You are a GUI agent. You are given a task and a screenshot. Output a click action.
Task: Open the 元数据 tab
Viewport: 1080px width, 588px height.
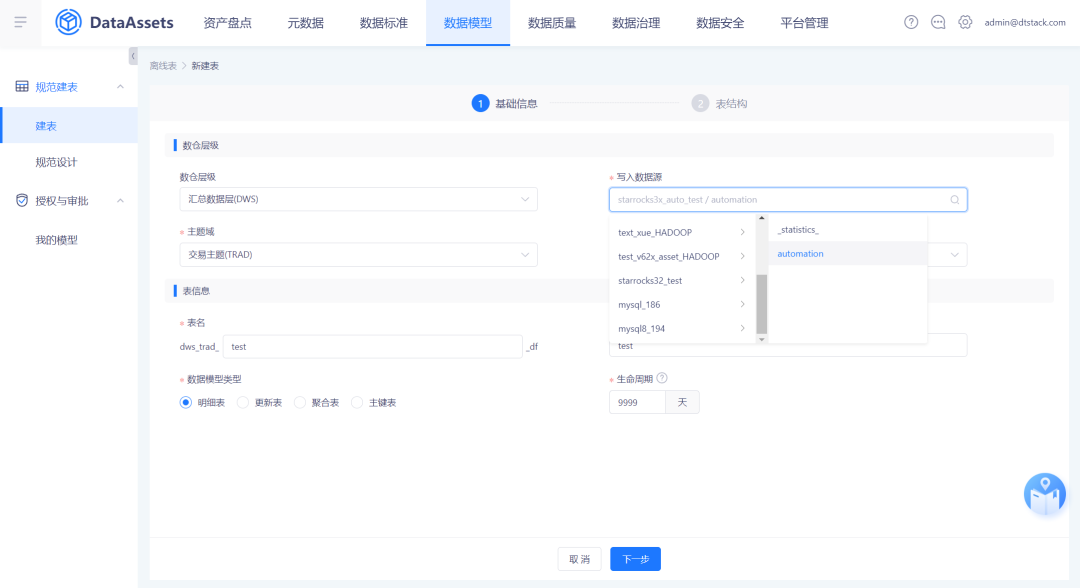point(305,23)
